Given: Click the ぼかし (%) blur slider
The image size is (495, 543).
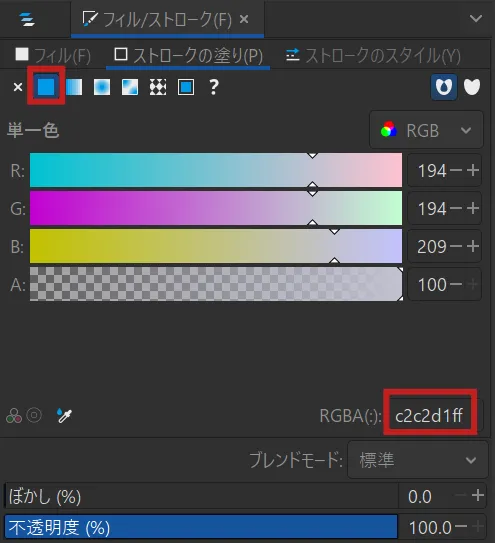Looking at the screenshot, I should click(202, 497).
